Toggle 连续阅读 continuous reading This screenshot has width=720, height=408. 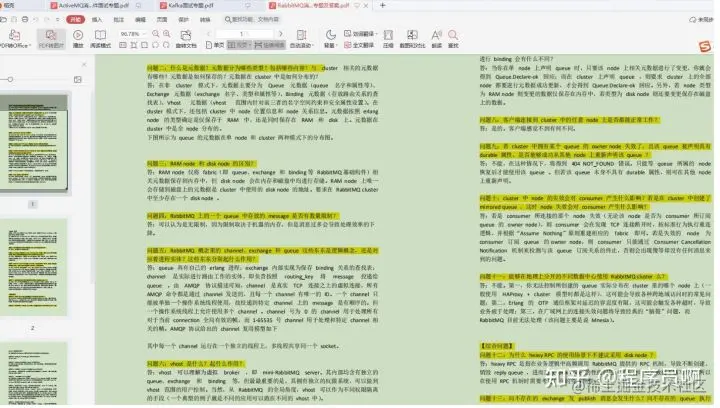(x=270, y=45)
